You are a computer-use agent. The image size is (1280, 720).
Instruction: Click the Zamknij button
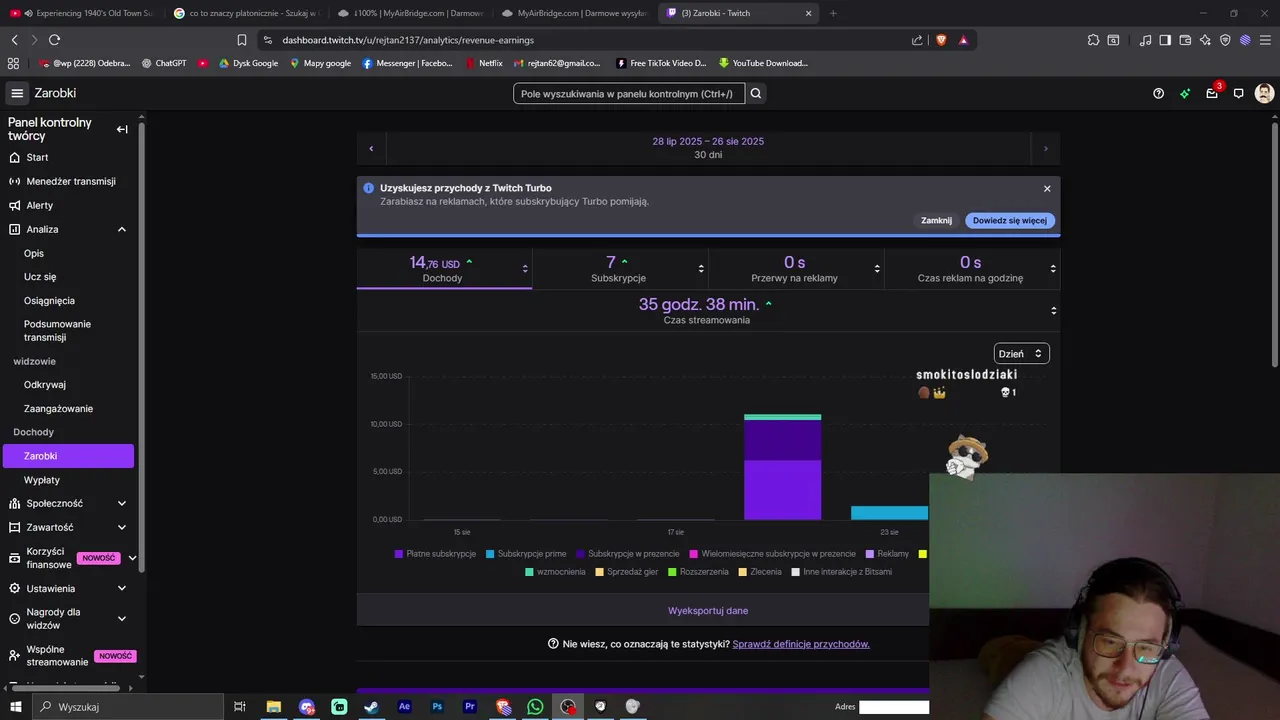click(936, 220)
